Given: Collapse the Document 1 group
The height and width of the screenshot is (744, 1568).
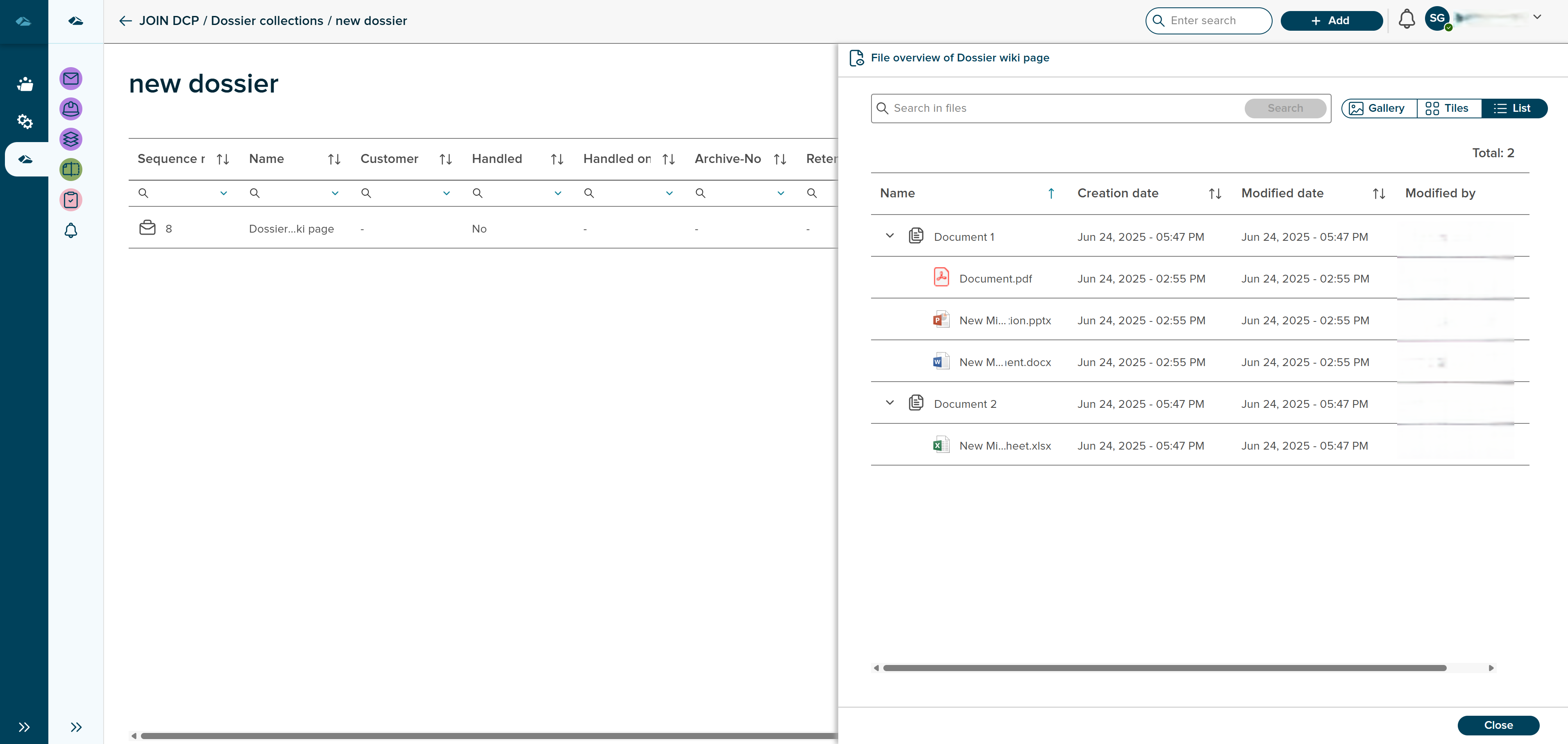Looking at the screenshot, I should (x=890, y=236).
